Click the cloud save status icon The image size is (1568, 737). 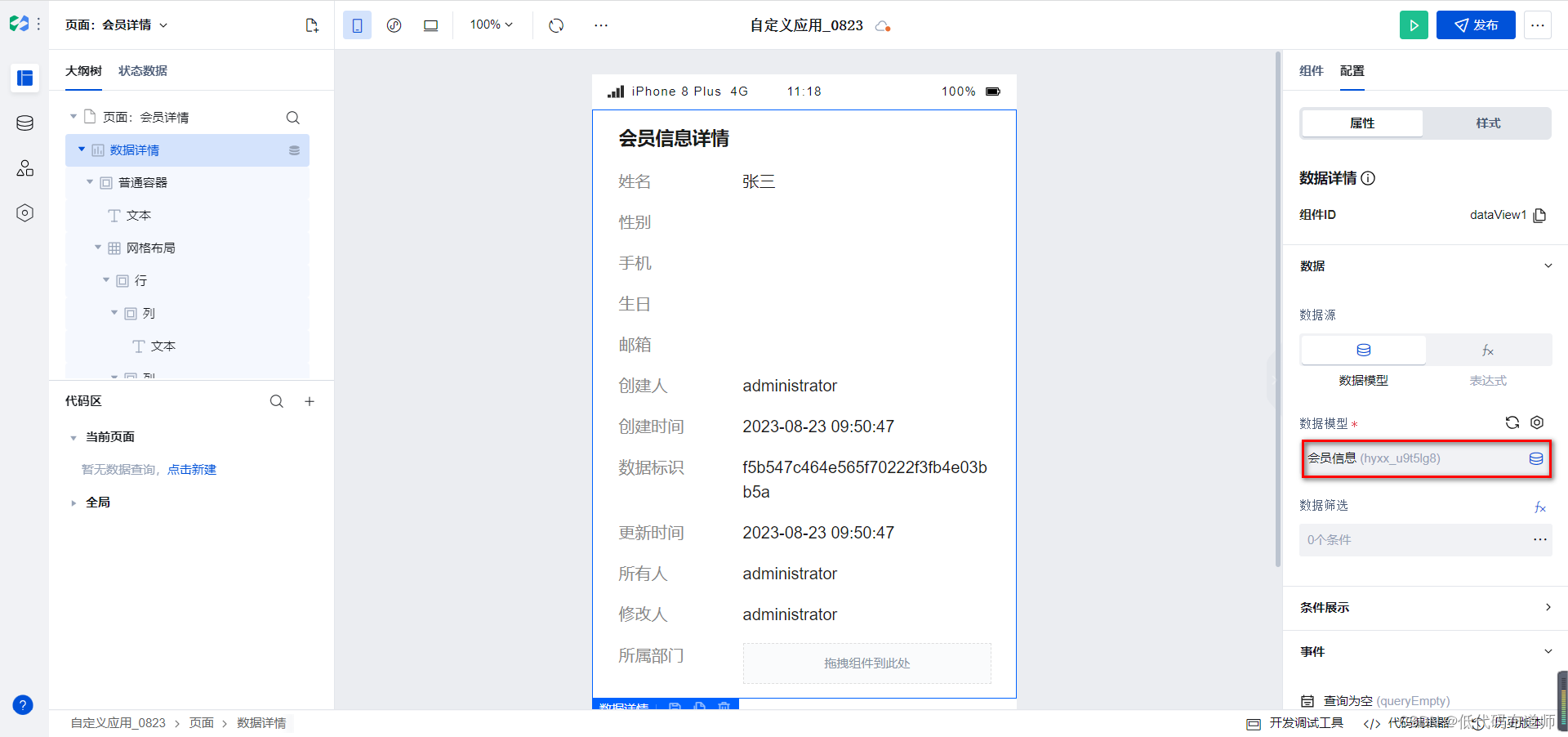pos(882,26)
